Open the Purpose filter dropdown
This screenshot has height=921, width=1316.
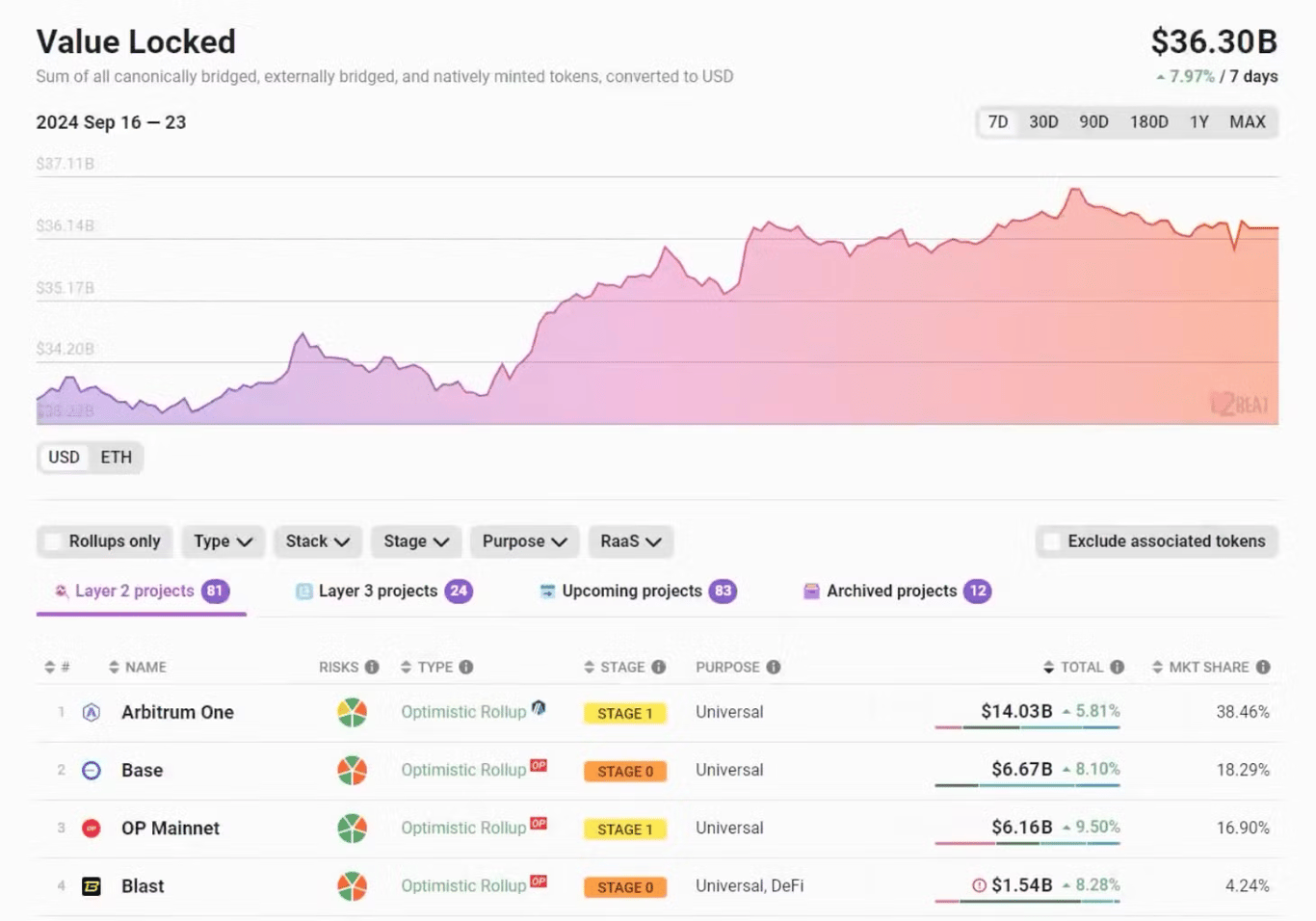coord(524,541)
